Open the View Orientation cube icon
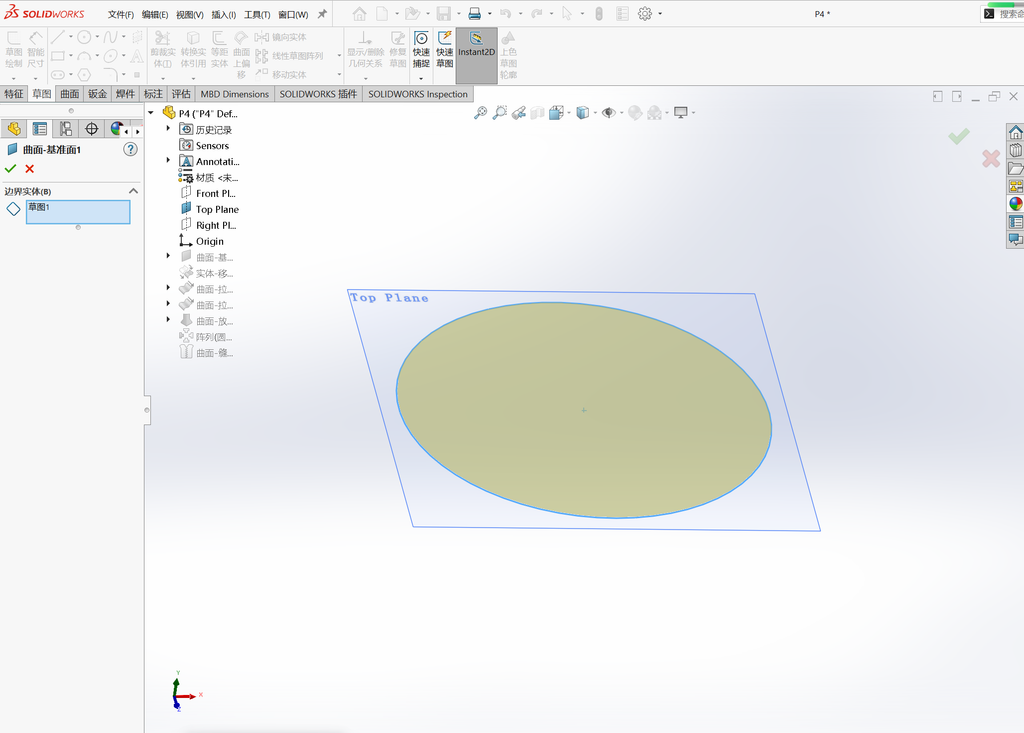Image resolution: width=1024 pixels, height=733 pixels. coord(556,113)
